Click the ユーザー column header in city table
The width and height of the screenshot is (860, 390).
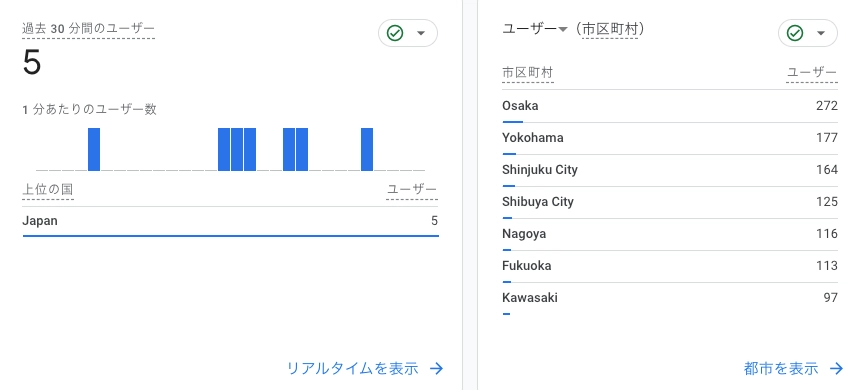(x=812, y=72)
